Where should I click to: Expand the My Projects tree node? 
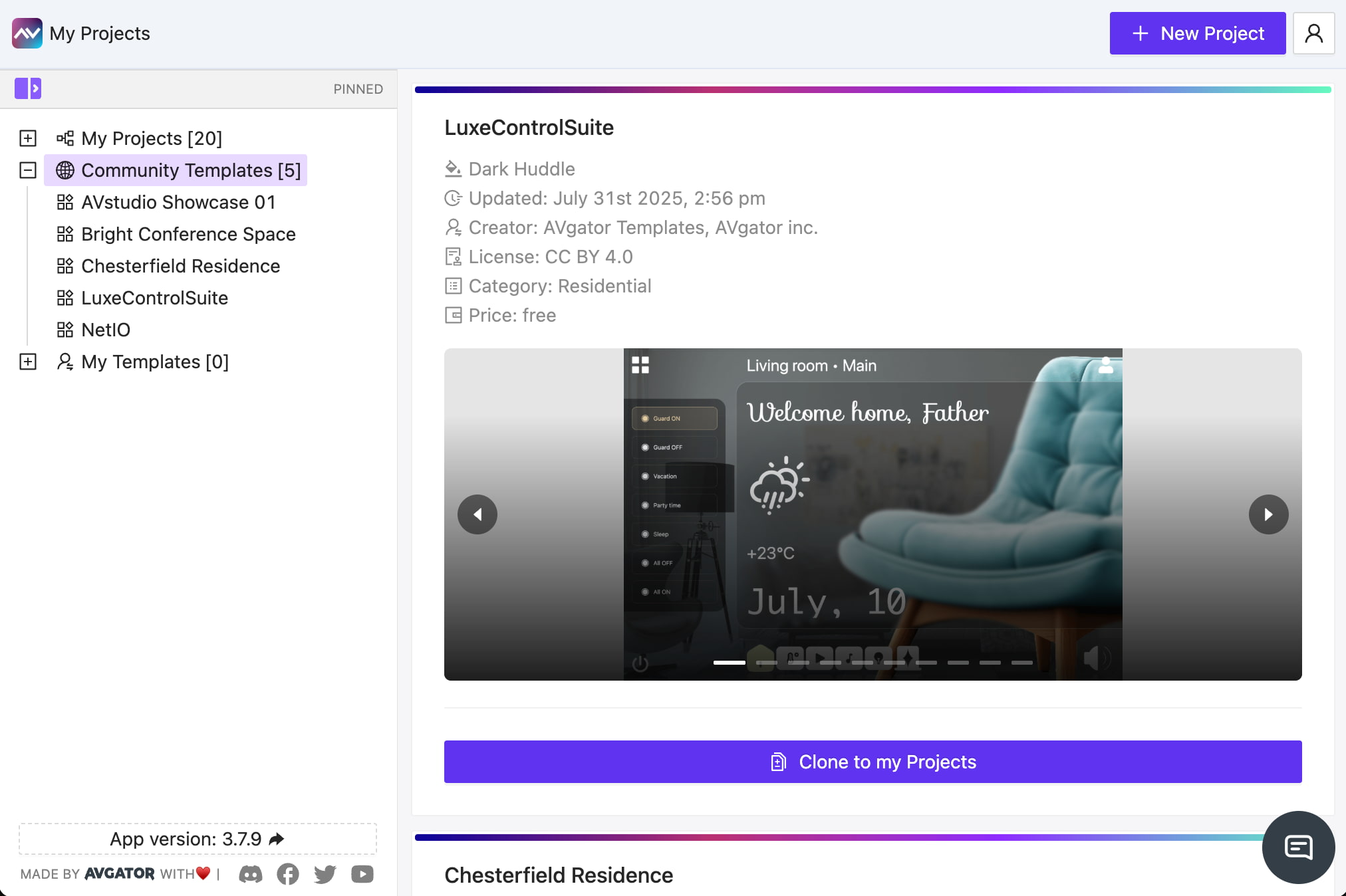pyautogui.click(x=28, y=138)
